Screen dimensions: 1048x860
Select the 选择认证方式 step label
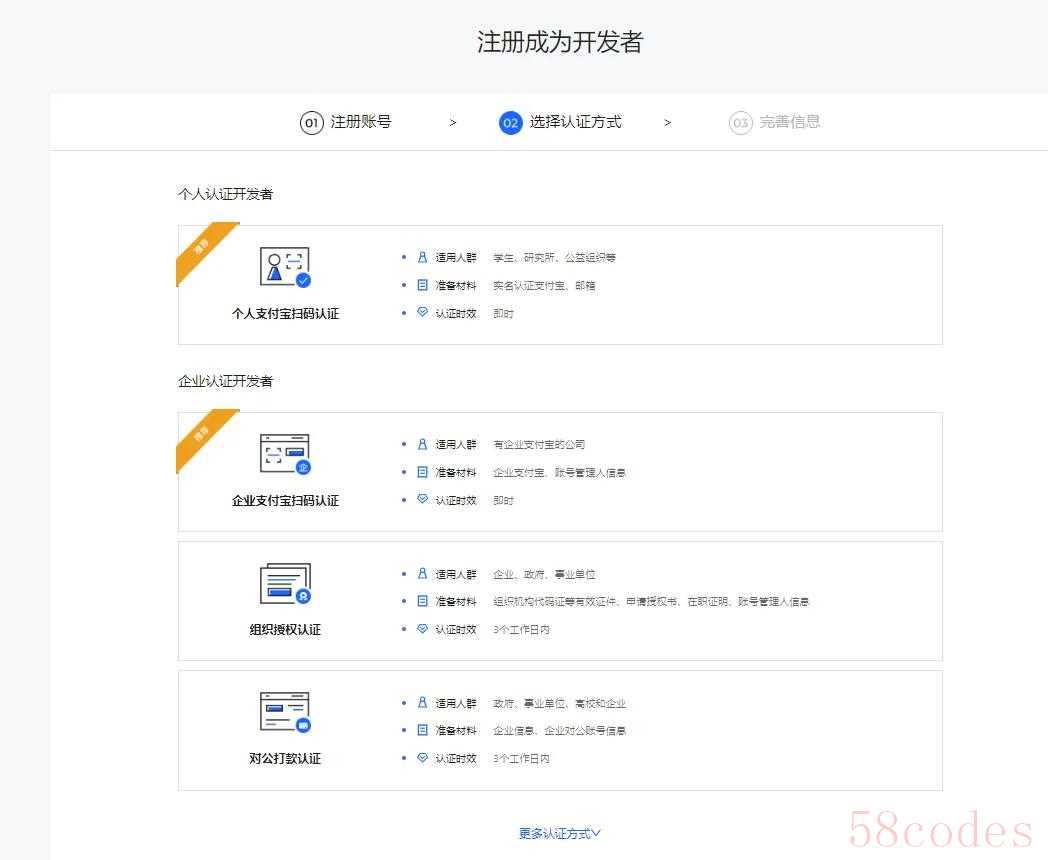point(575,122)
